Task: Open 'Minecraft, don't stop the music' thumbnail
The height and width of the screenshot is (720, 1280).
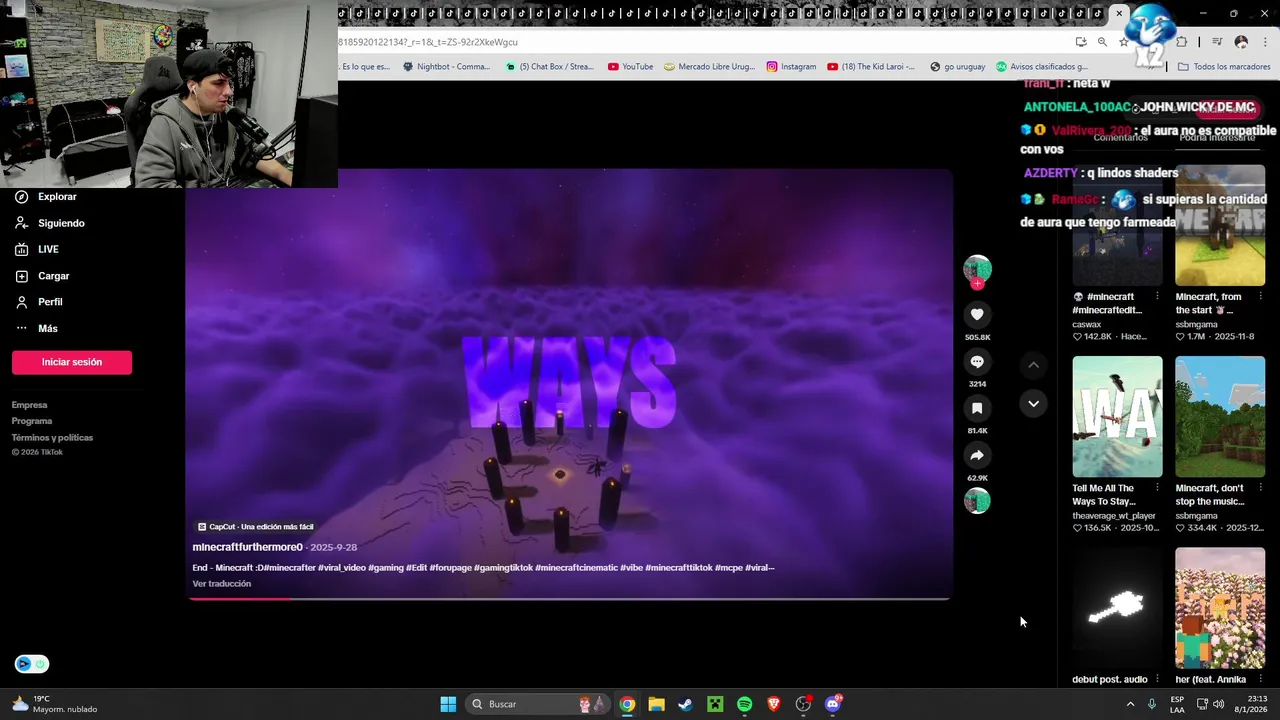Action: (x=1220, y=417)
